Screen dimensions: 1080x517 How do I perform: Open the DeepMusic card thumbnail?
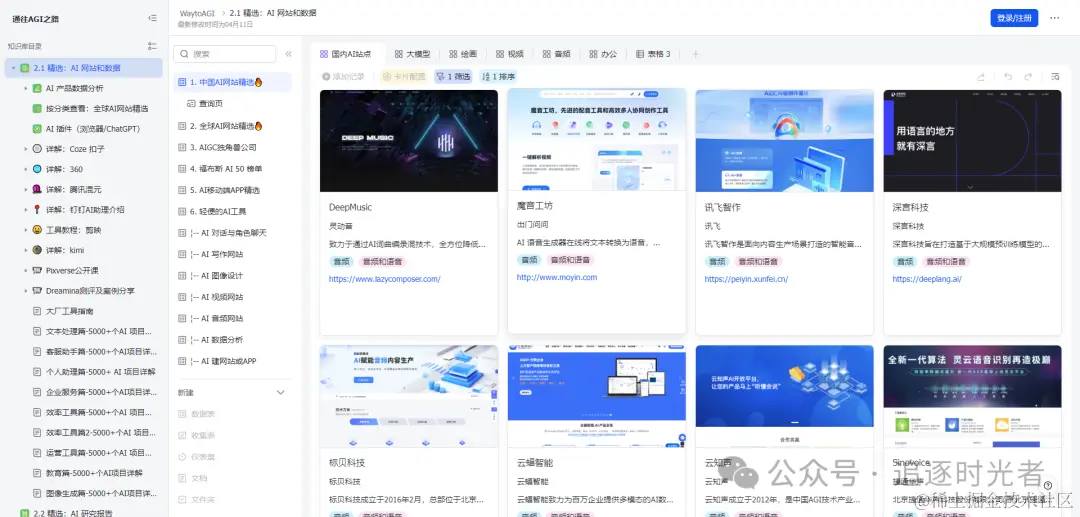coord(408,140)
